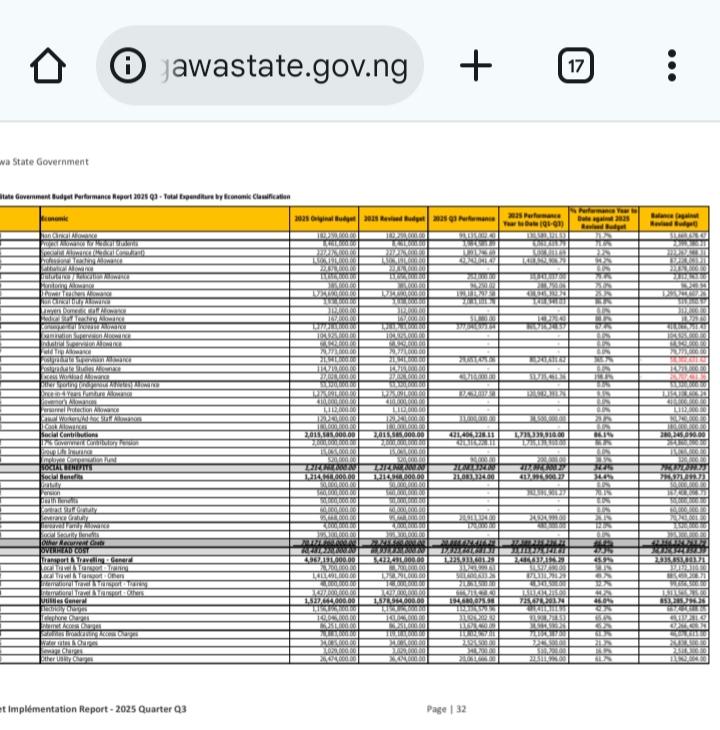720x730 pixels.
Task: Tap the jawastate.gov.ng address bar
Action: (288, 66)
